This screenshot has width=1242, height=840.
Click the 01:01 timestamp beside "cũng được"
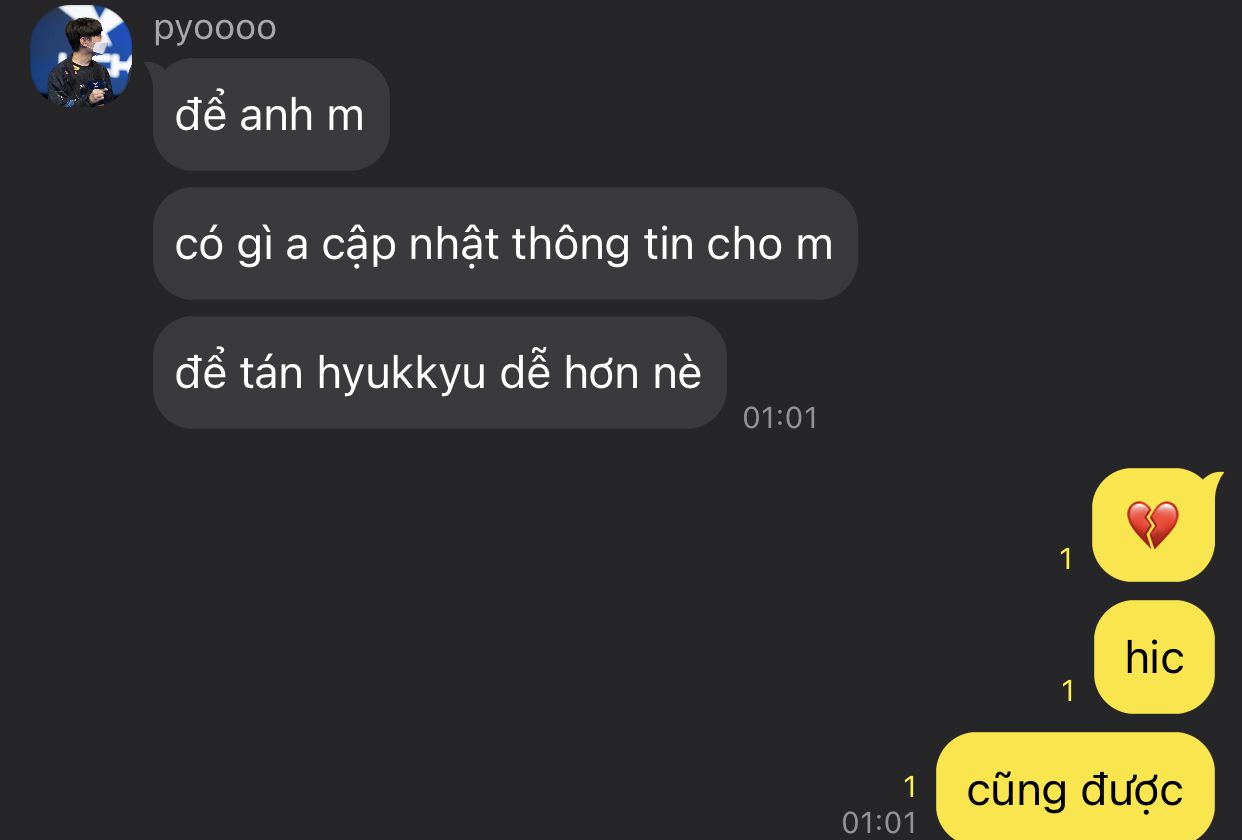click(879, 823)
